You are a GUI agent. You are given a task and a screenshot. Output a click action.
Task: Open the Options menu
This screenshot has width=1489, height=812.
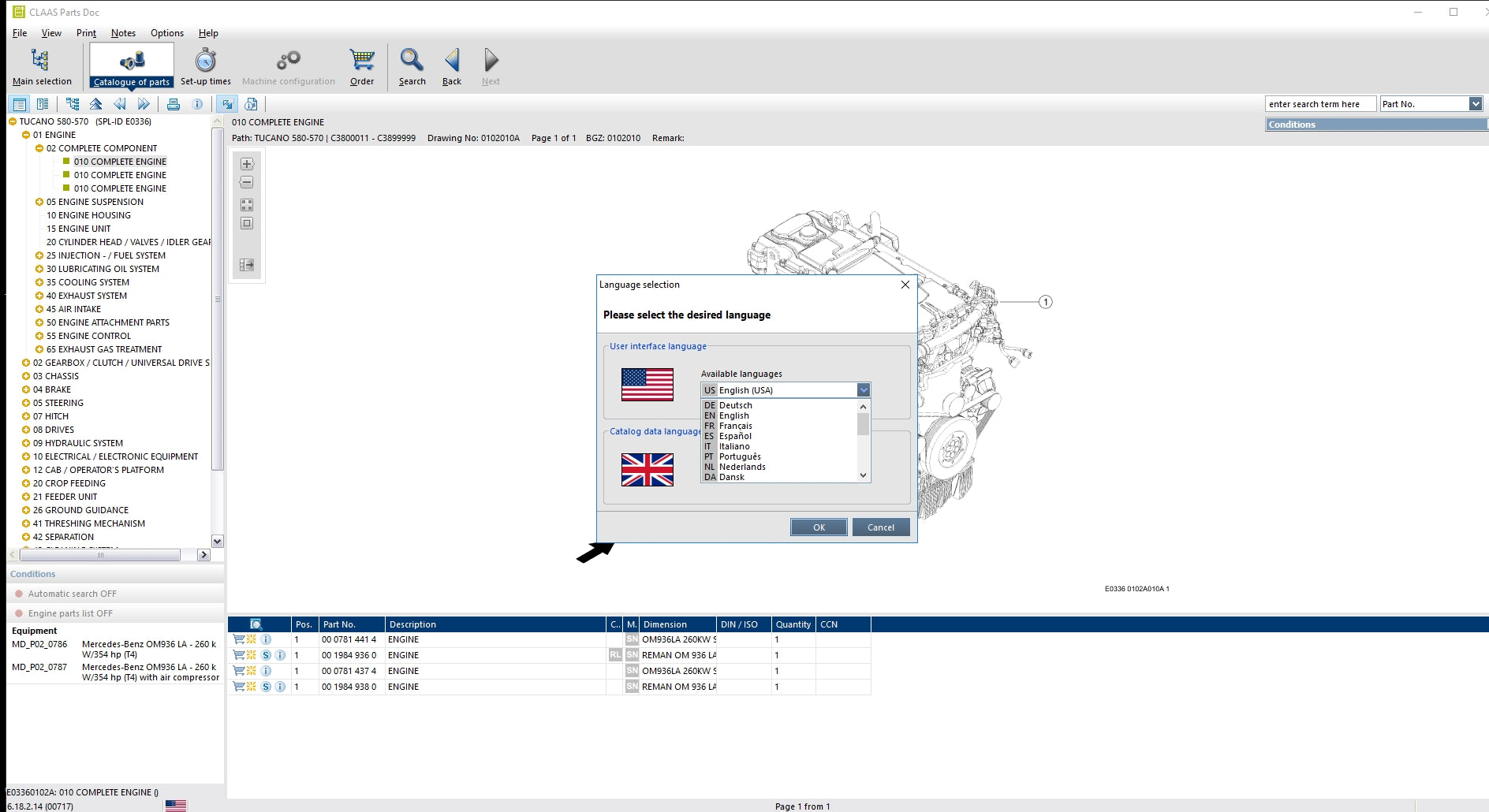[x=167, y=33]
